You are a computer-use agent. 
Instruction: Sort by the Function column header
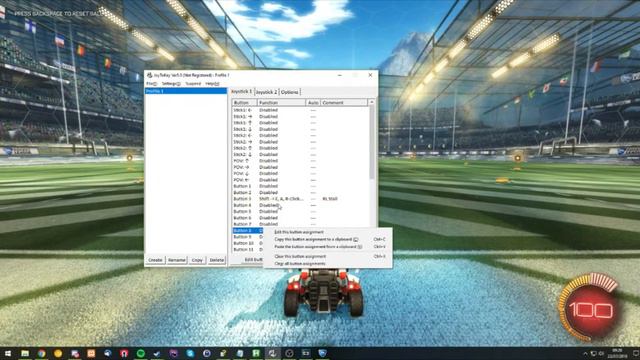click(281, 102)
